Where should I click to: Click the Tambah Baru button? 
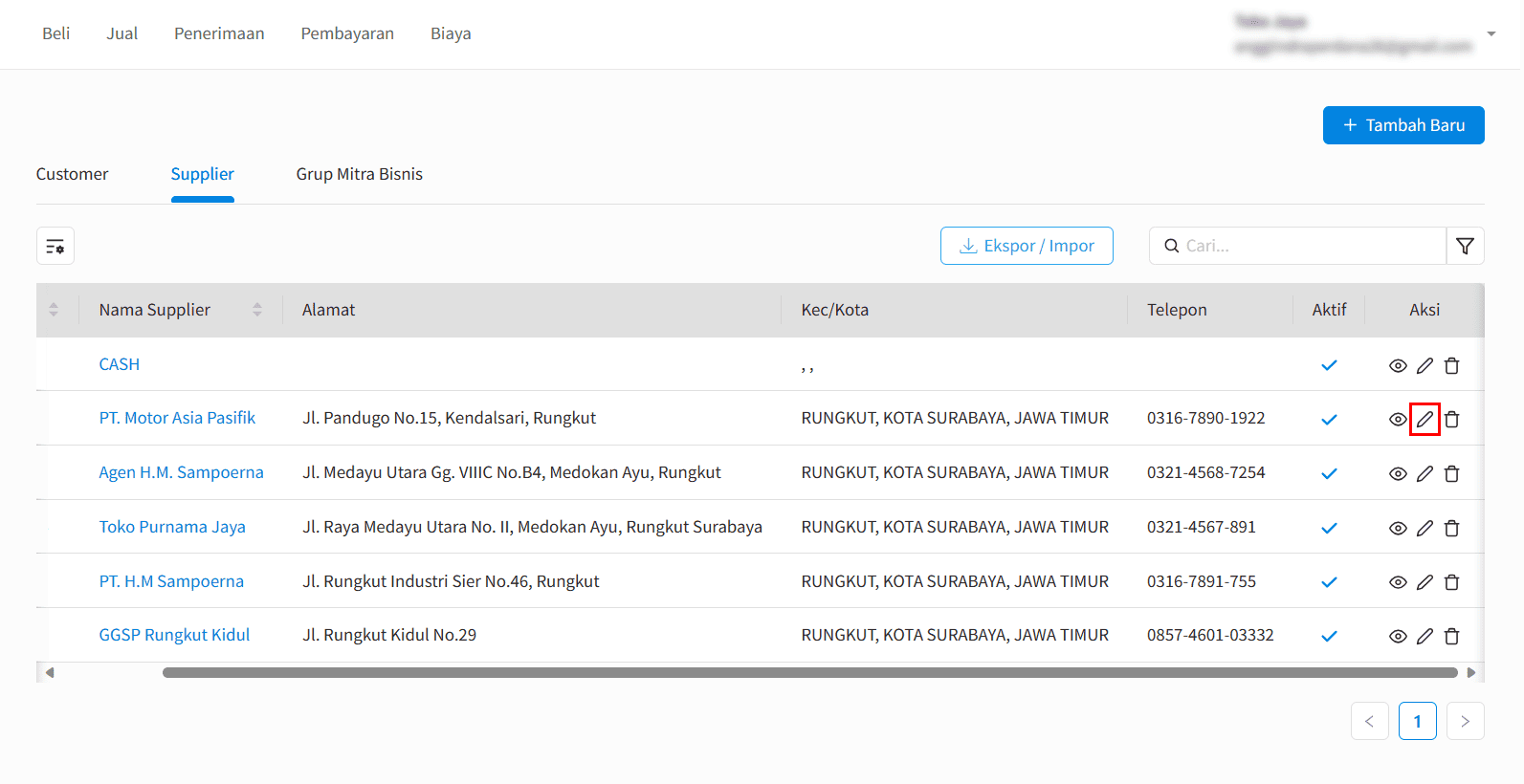tap(1403, 125)
